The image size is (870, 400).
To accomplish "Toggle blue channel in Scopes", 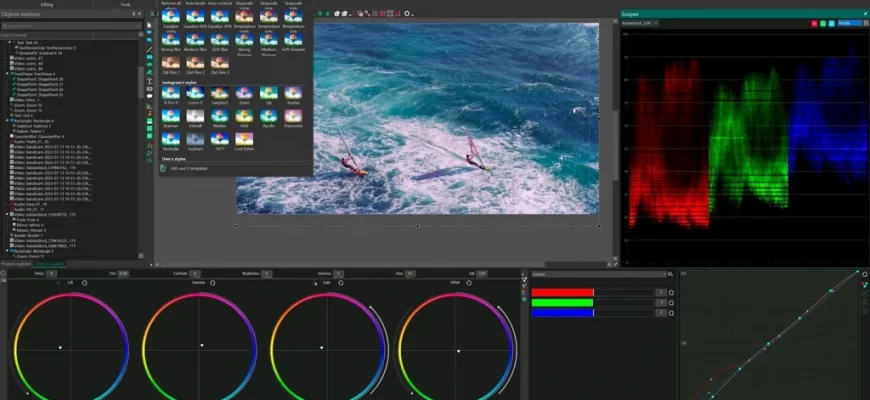I will [832, 23].
